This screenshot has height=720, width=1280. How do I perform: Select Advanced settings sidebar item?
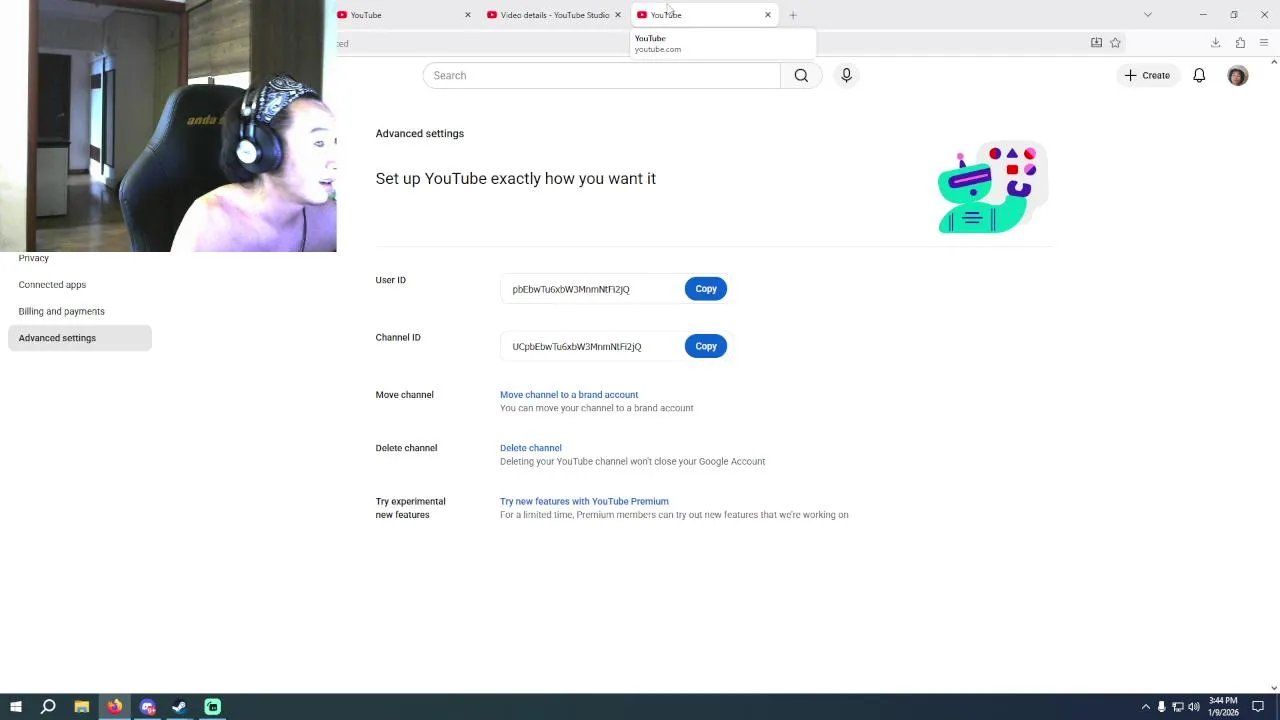pos(79,338)
